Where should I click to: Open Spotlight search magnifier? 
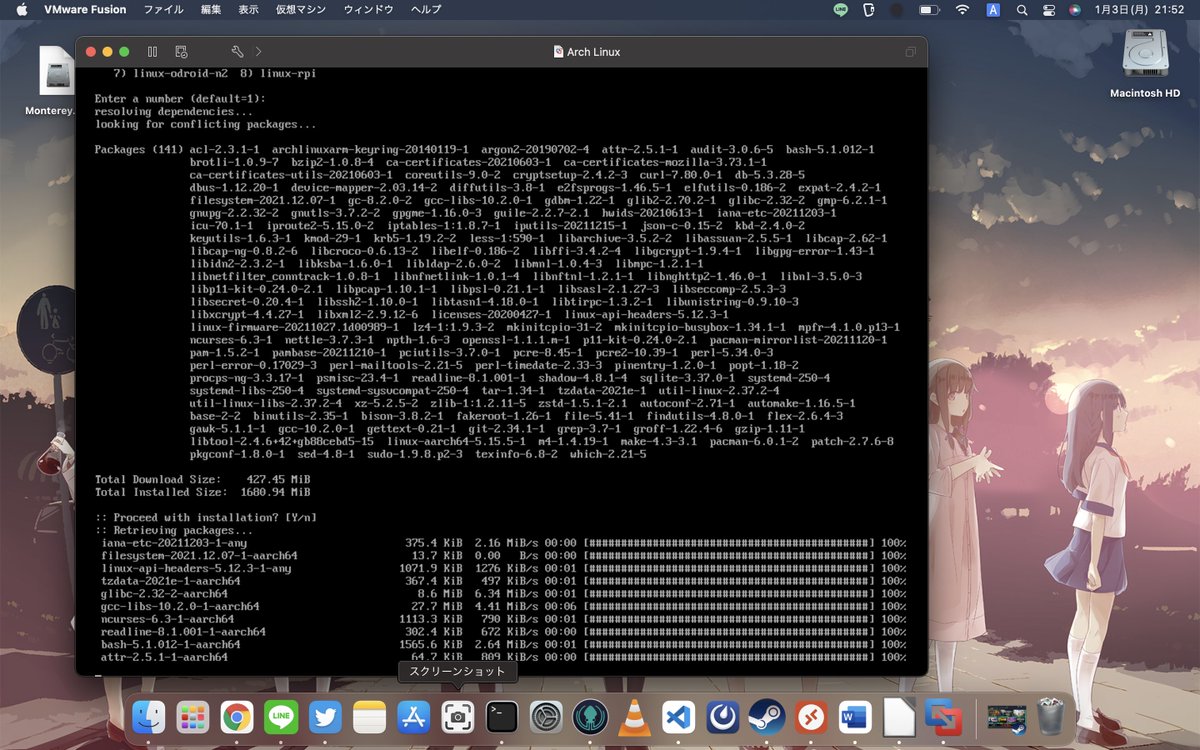point(1021,10)
